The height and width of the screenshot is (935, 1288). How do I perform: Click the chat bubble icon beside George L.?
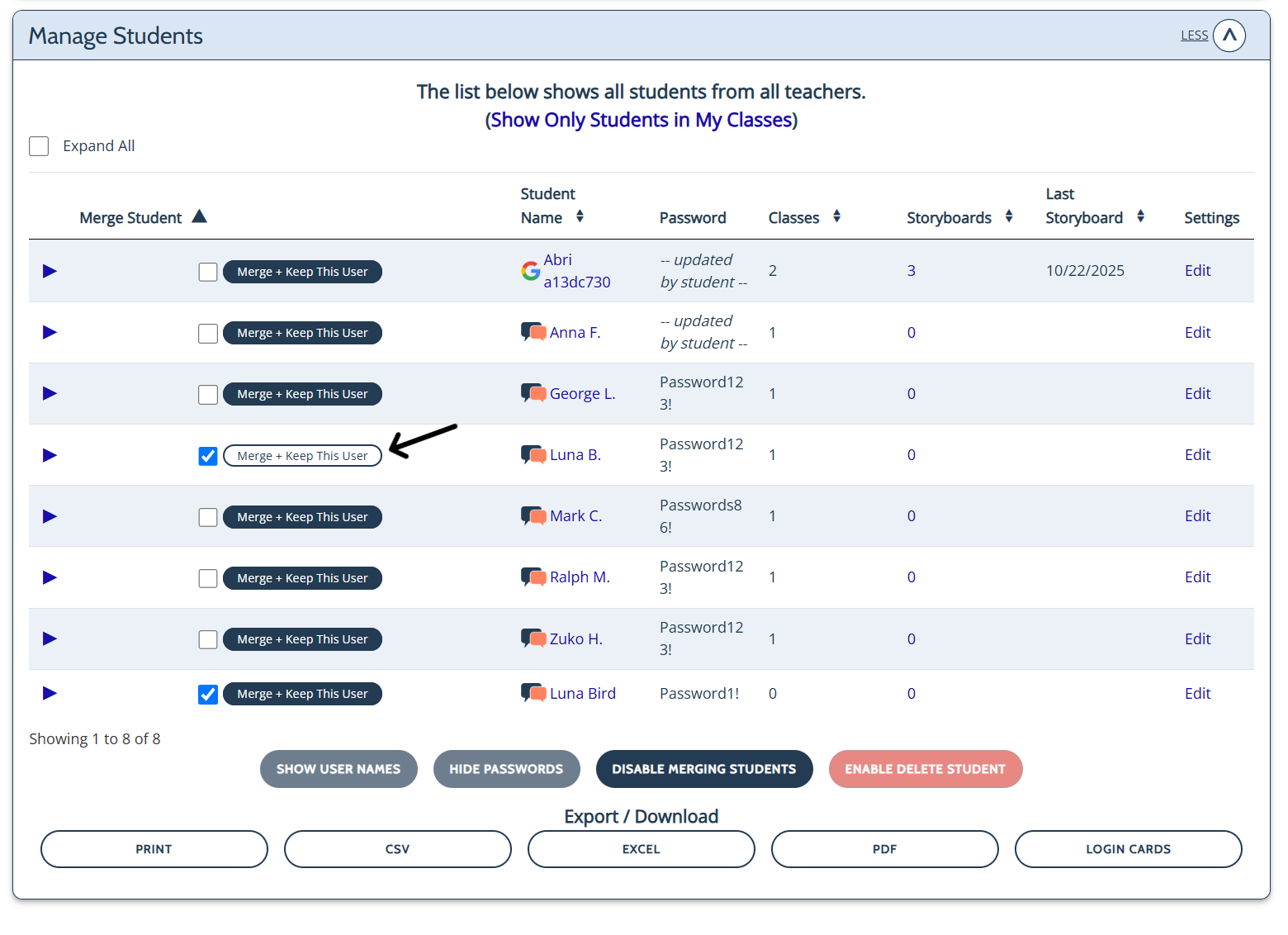click(533, 393)
